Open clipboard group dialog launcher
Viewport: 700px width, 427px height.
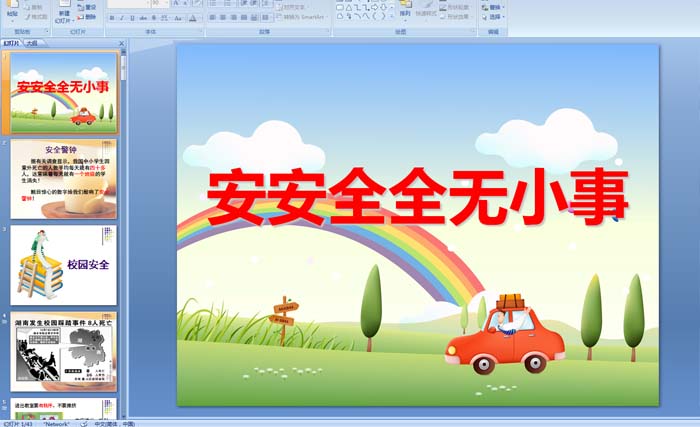click(x=47, y=31)
